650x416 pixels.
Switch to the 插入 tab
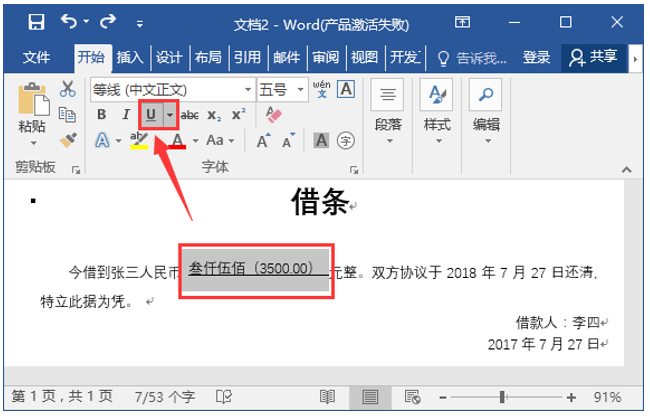pos(130,57)
